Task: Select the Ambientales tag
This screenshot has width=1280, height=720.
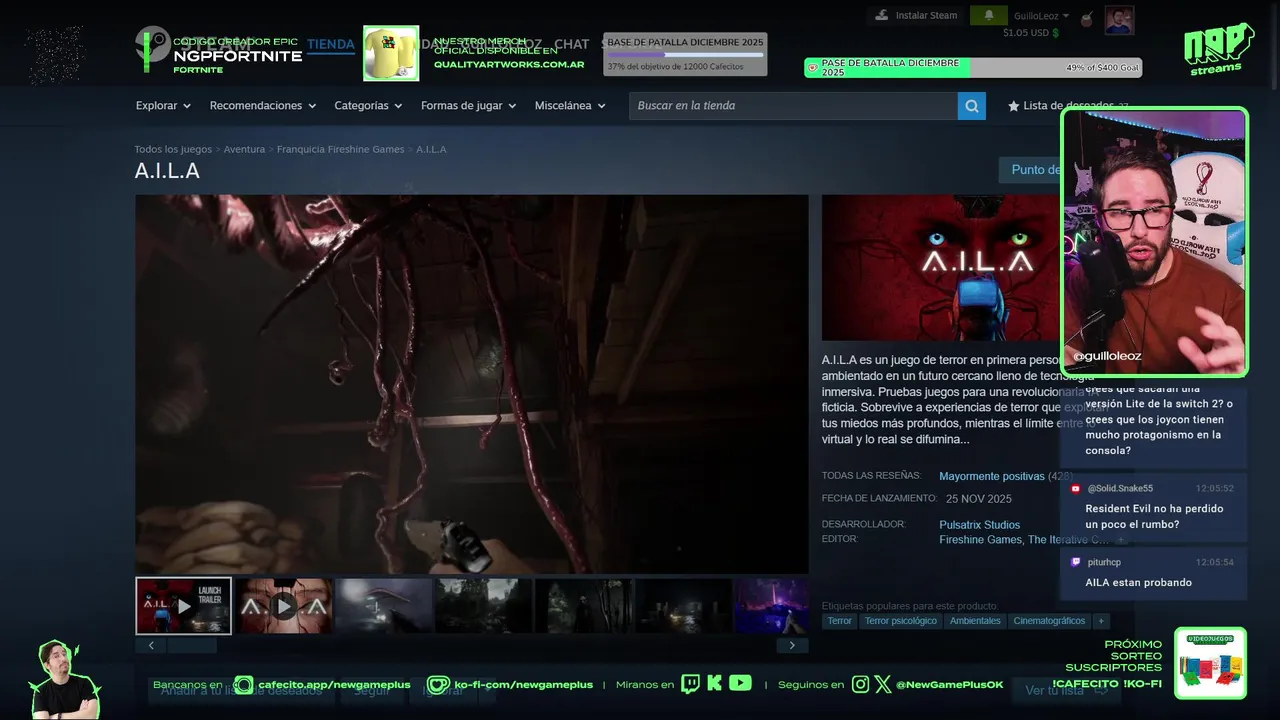Action: pyautogui.click(x=975, y=621)
